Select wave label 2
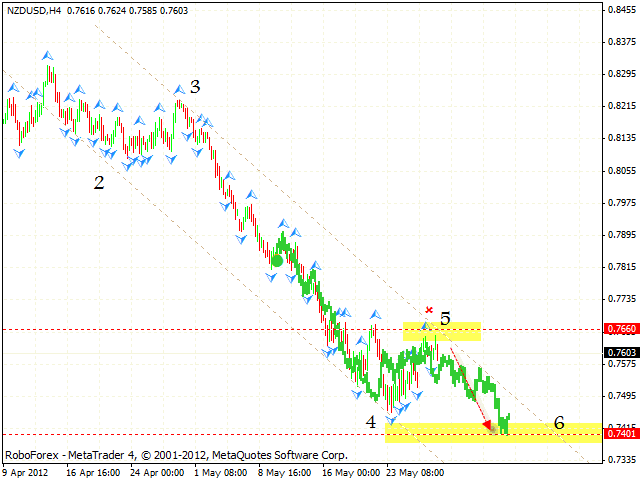Screen dimensions: 640x480 98,182
